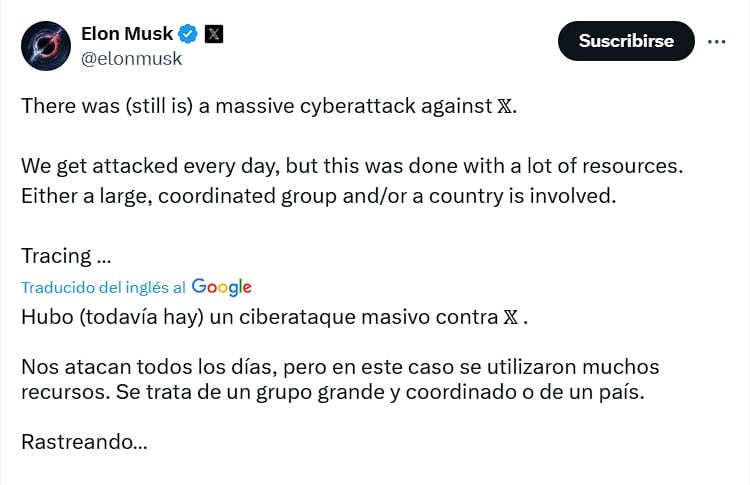
Task: Open the three-dot more options menu
Action: click(716, 42)
